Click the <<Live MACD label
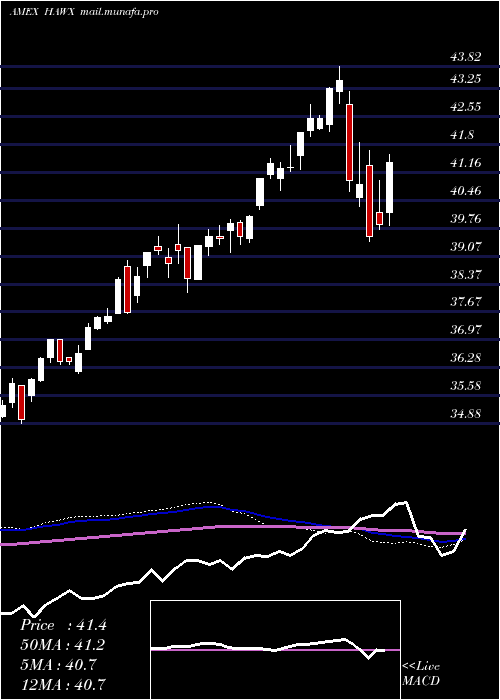 [421, 674]
